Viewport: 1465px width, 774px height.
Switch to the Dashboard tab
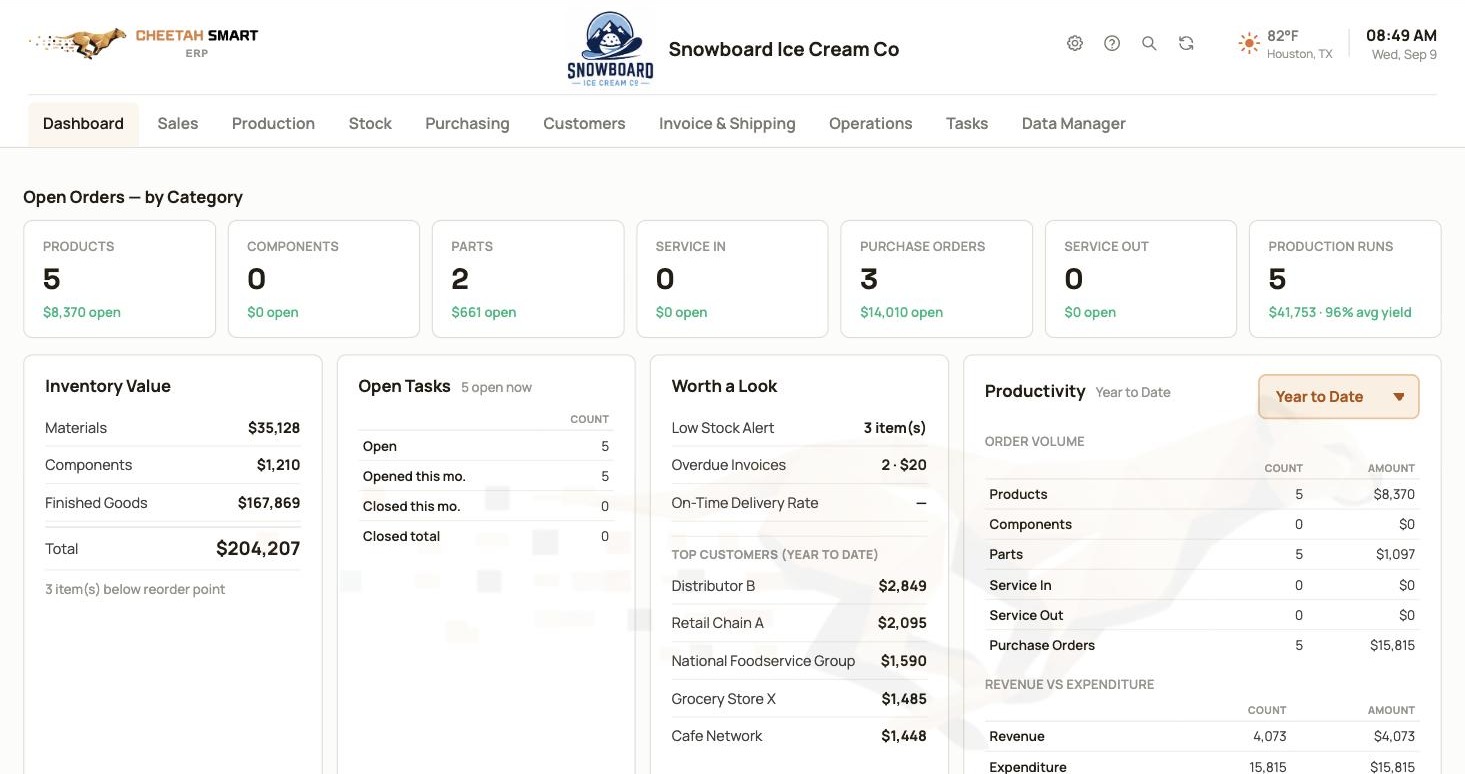pos(83,124)
